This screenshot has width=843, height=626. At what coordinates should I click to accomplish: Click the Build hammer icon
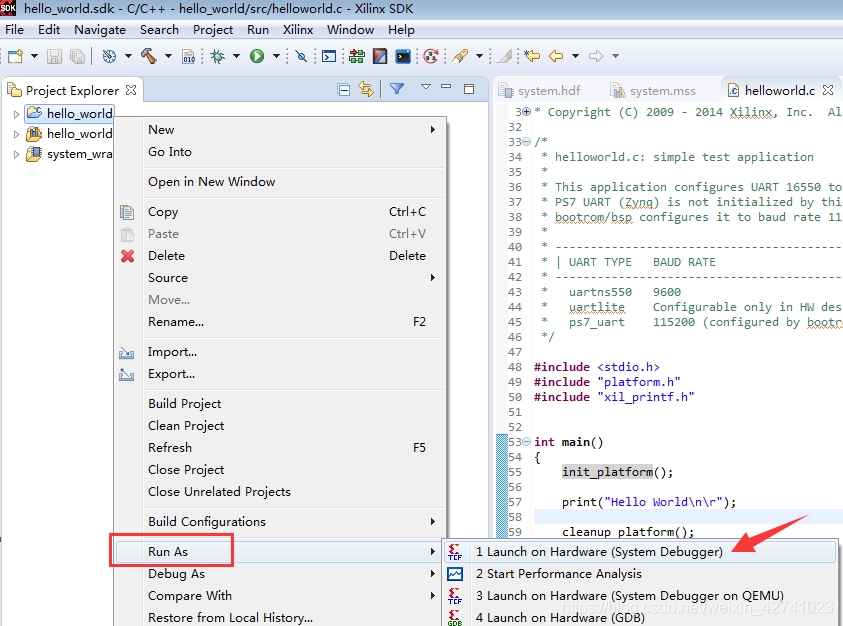pyautogui.click(x=149, y=56)
